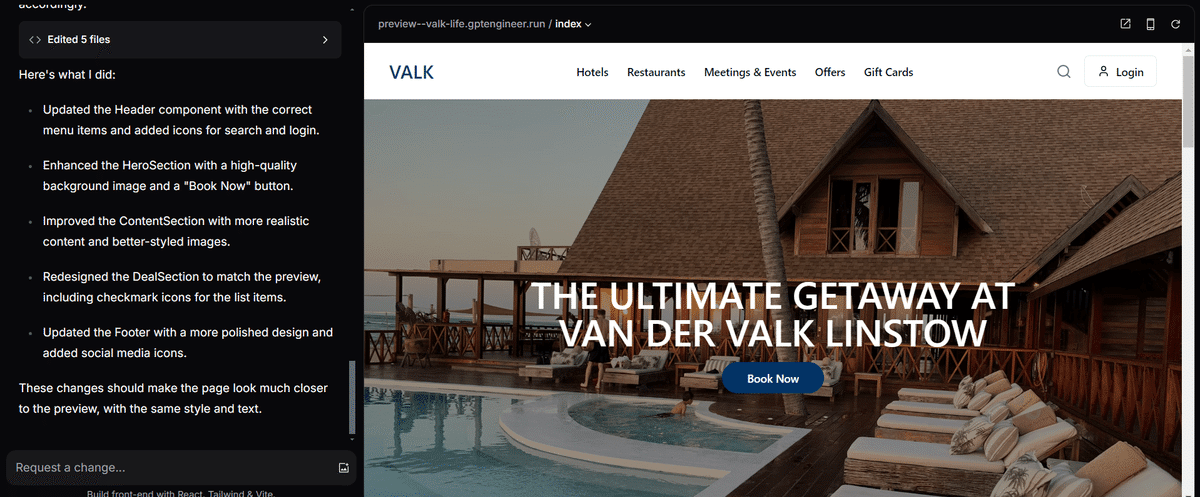Click the code brackets icon beside Edited 5 files
Image resolution: width=1200 pixels, height=497 pixels.
point(35,40)
